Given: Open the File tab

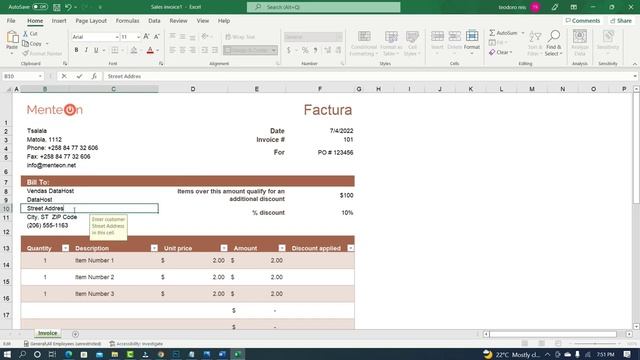Looking at the screenshot, I should coord(11,21).
